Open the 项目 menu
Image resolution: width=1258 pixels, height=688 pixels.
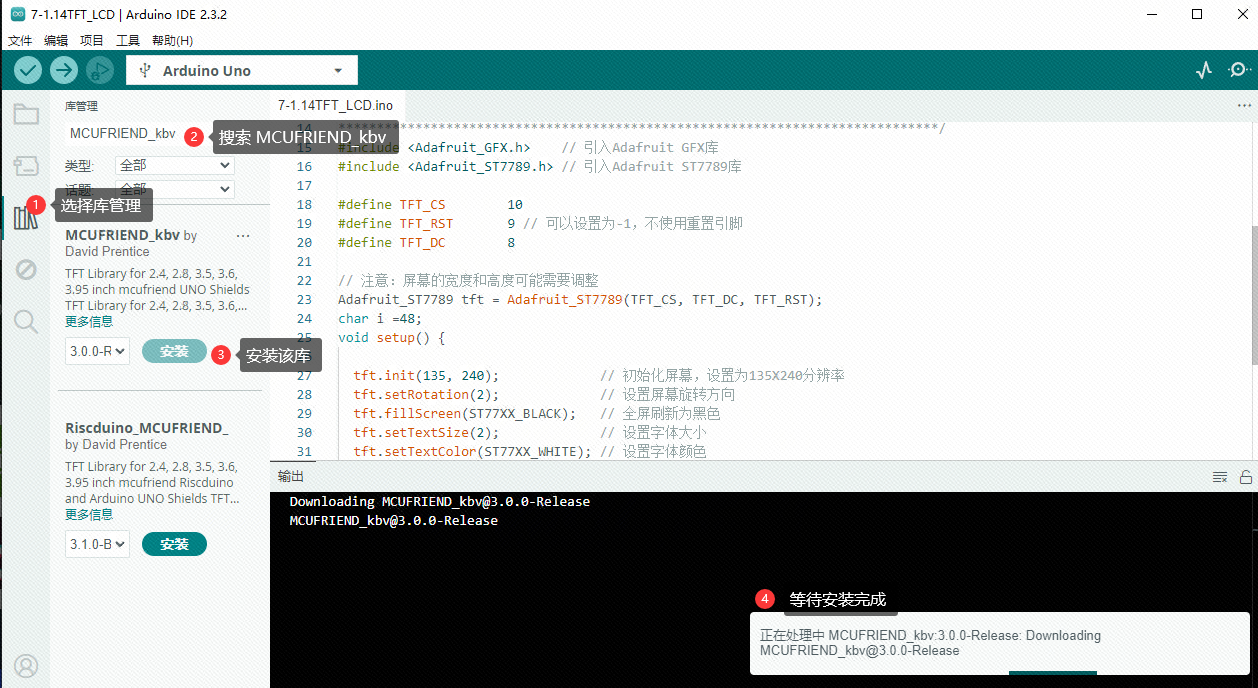92,40
